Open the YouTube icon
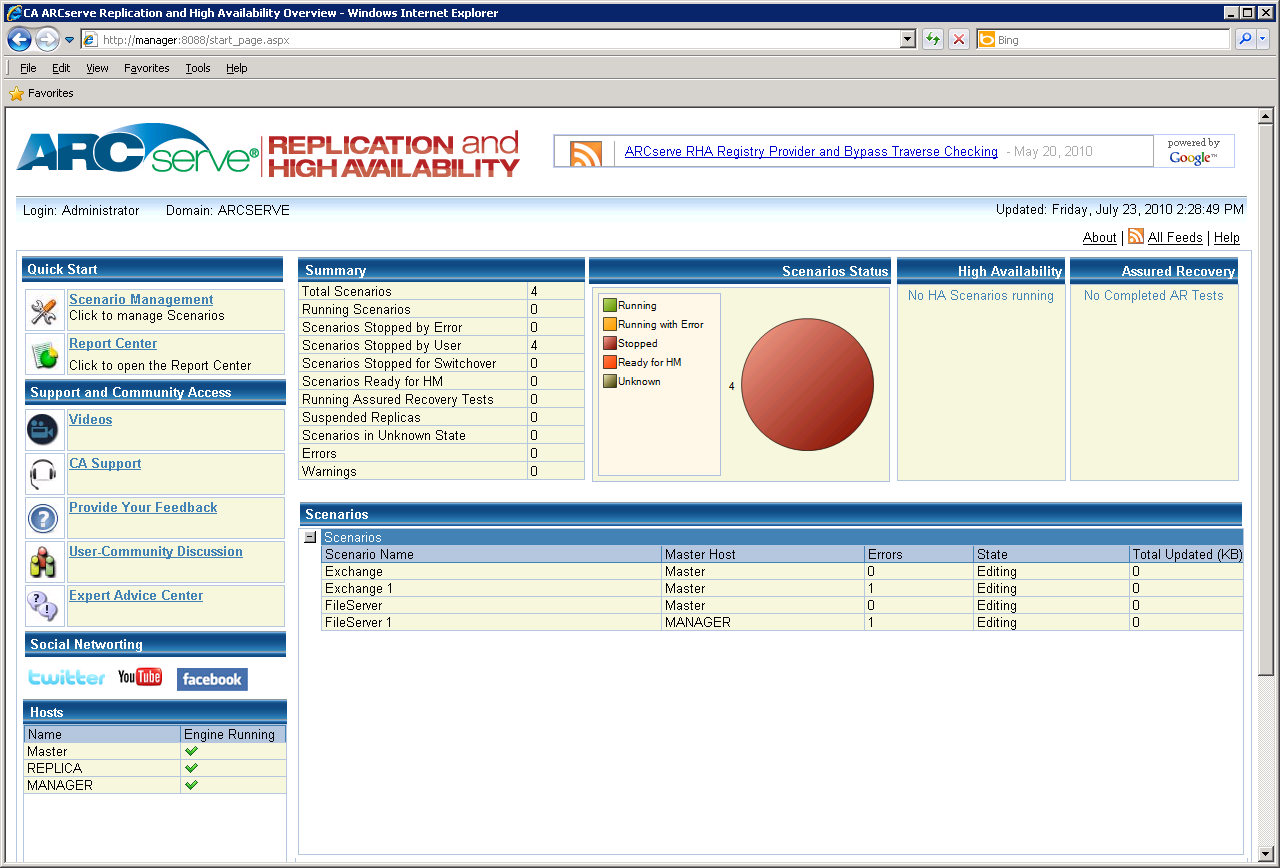Viewport: 1280px width, 868px height. point(140,677)
